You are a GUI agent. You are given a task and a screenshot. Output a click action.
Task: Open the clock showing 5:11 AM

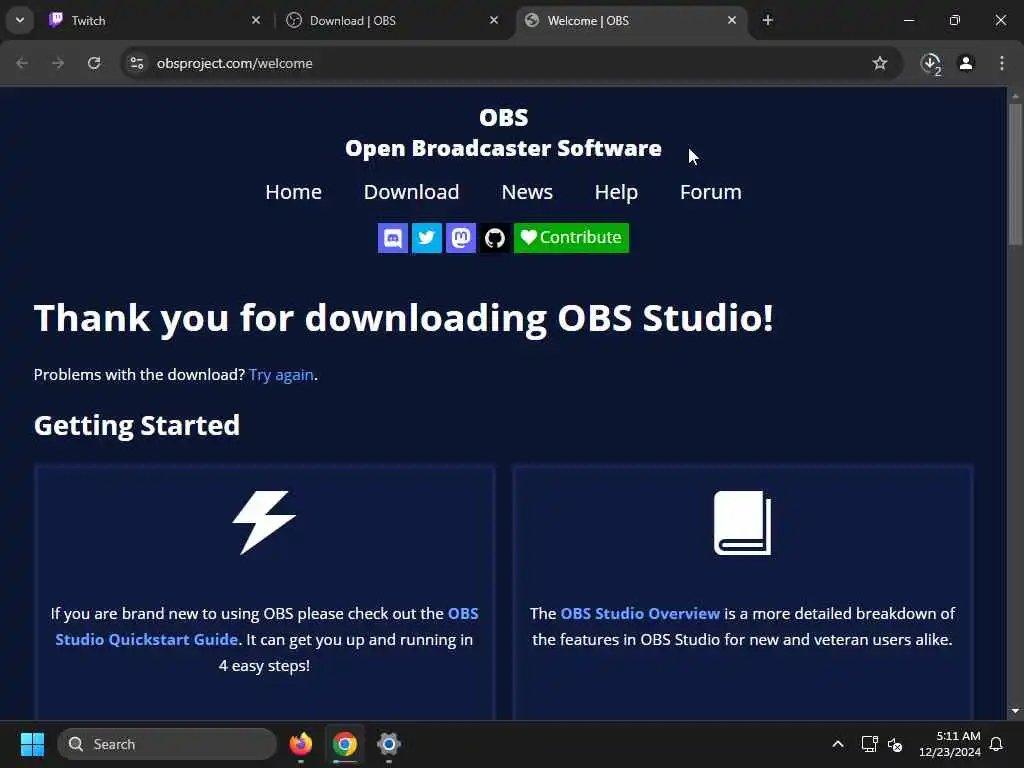950,744
